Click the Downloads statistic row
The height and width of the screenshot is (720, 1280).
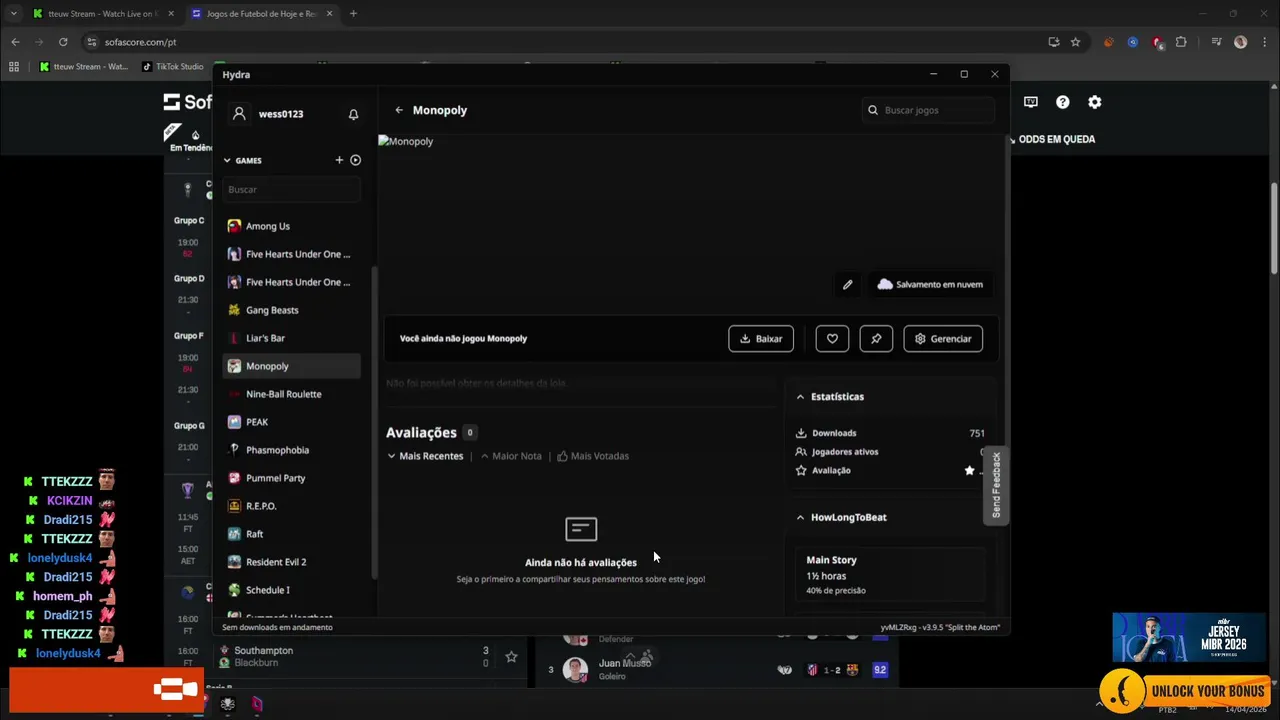(890, 433)
